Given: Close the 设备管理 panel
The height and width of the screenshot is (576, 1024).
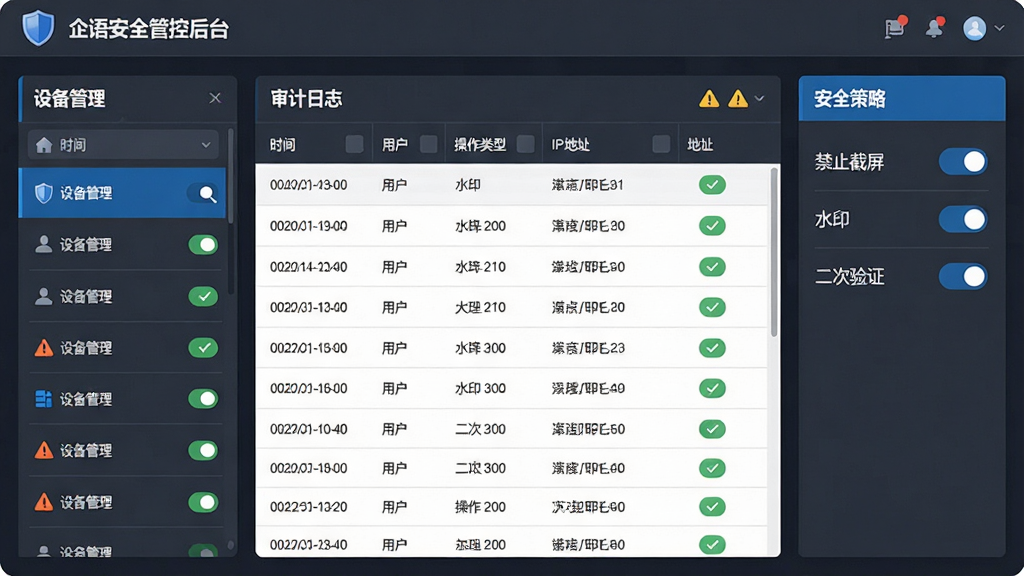Looking at the screenshot, I should 215,98.
